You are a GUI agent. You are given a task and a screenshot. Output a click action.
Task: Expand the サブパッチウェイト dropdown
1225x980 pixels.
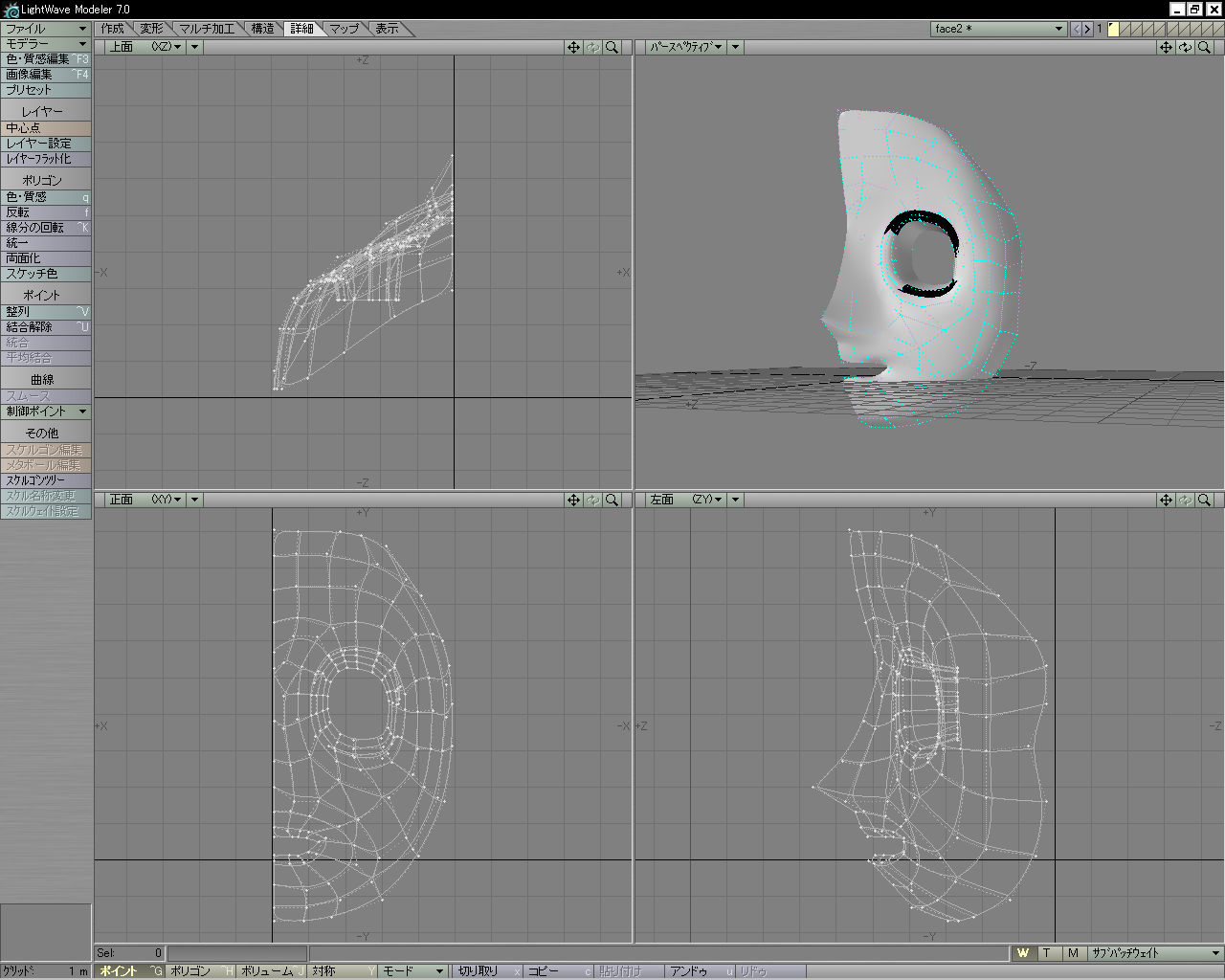1155,953
